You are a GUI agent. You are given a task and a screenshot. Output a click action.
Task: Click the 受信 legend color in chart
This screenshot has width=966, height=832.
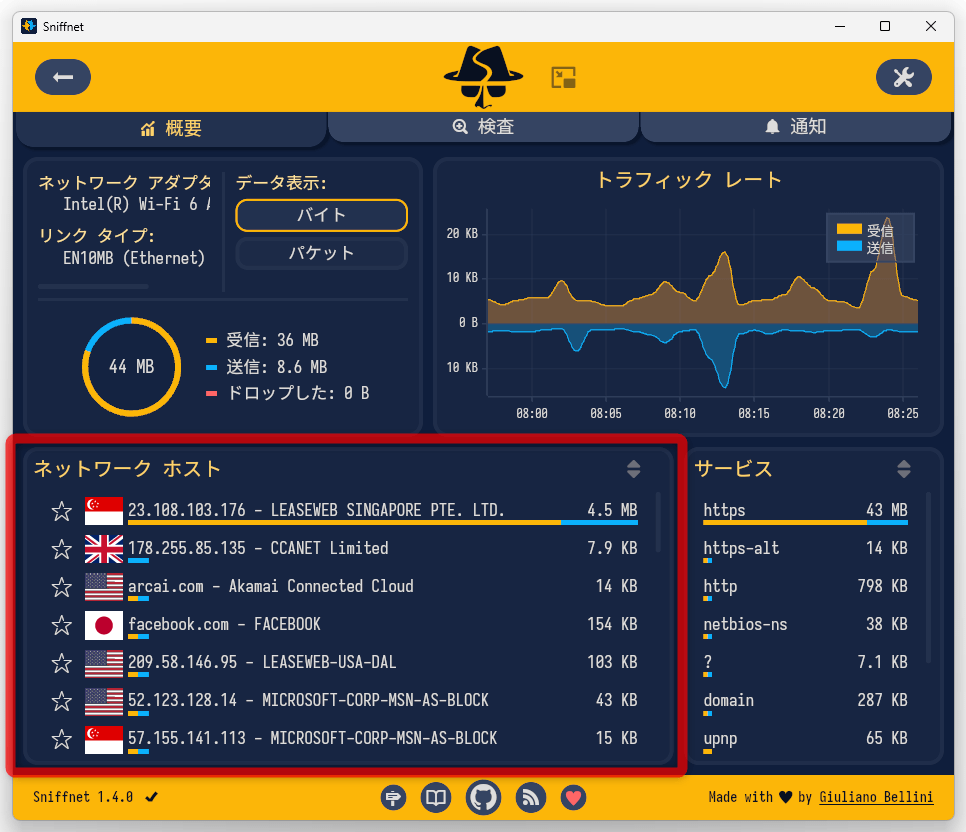point(848,229)
